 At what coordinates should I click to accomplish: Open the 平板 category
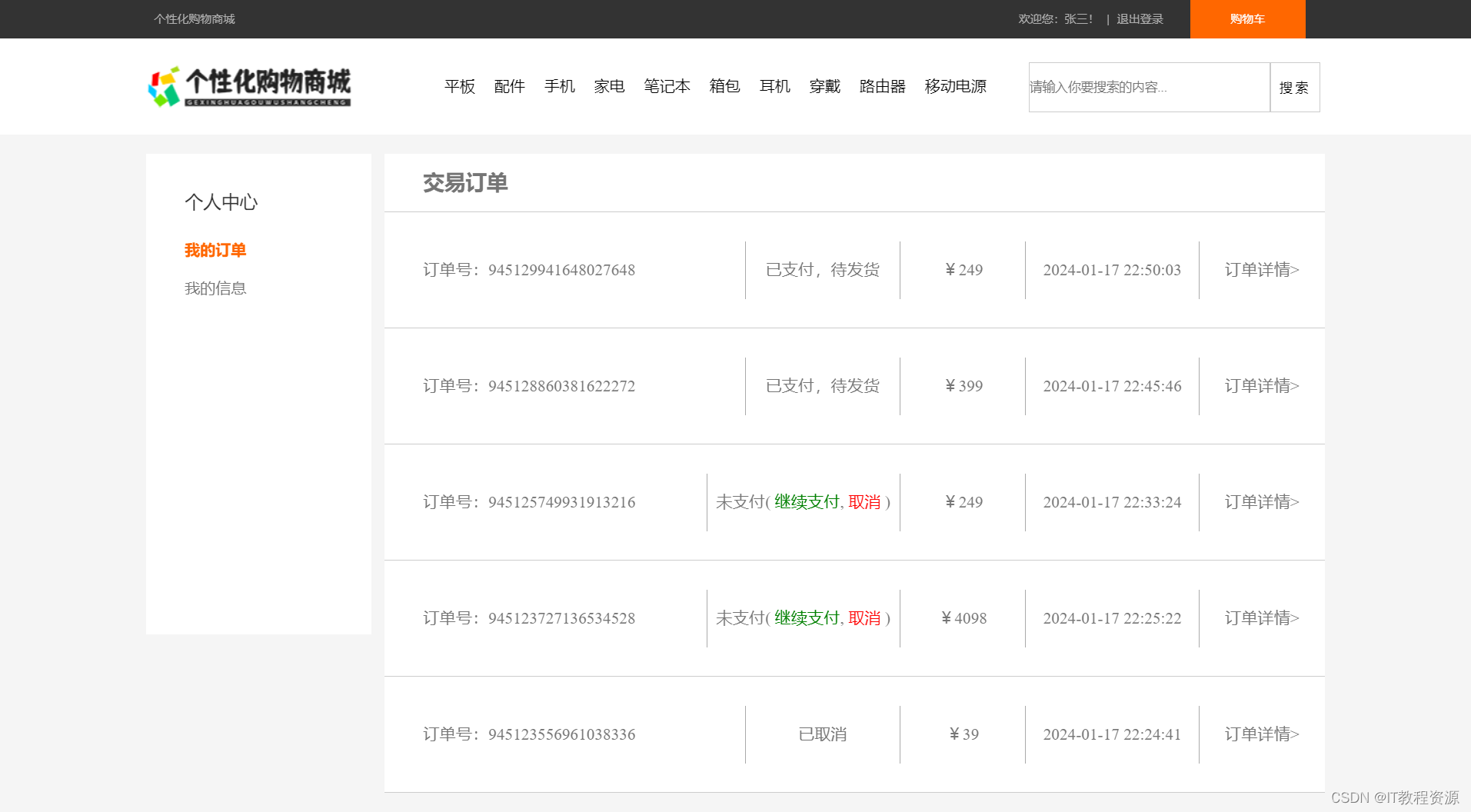(460, 86)
